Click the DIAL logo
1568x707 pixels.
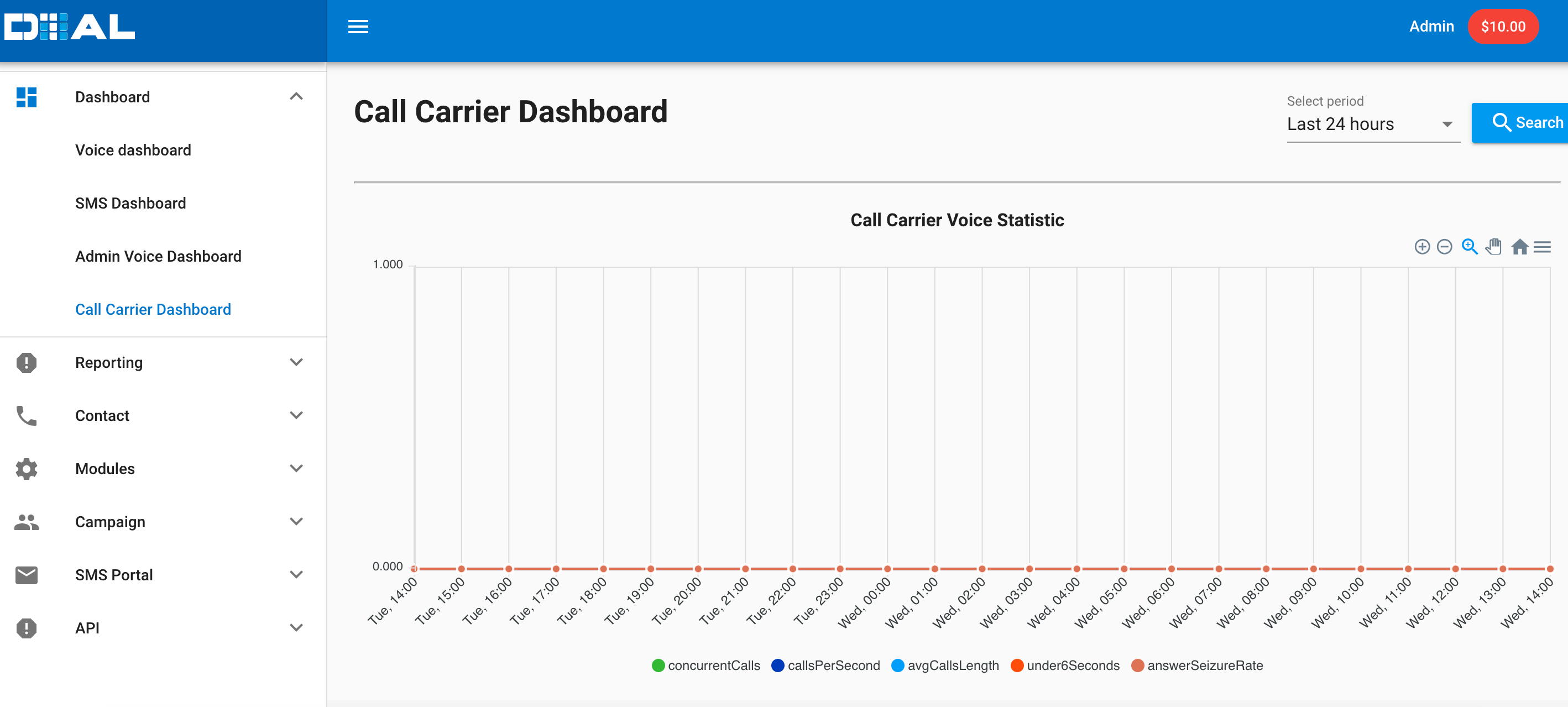pos(70,27)
